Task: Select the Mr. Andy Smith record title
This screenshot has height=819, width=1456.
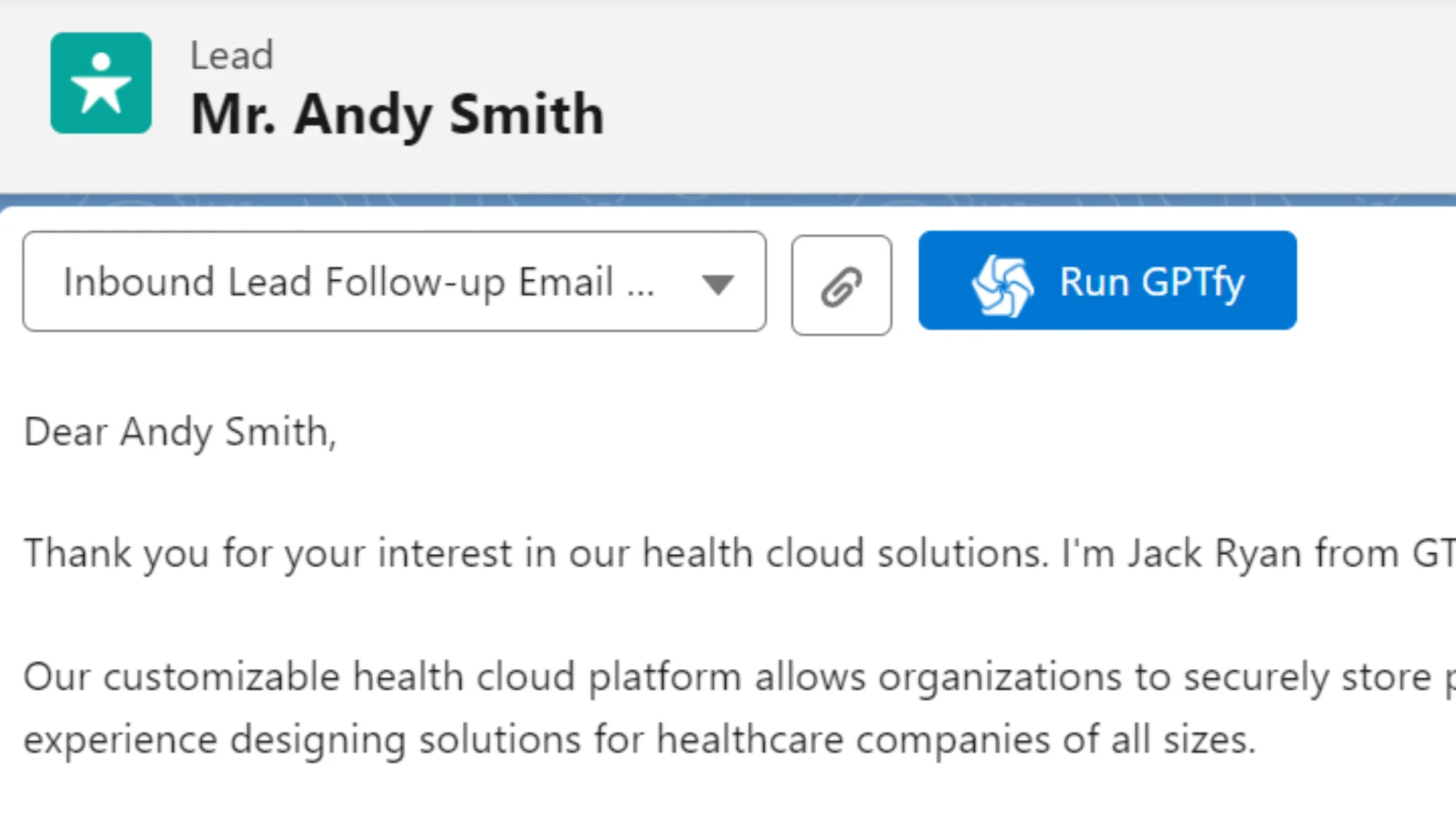Action: 397,114
